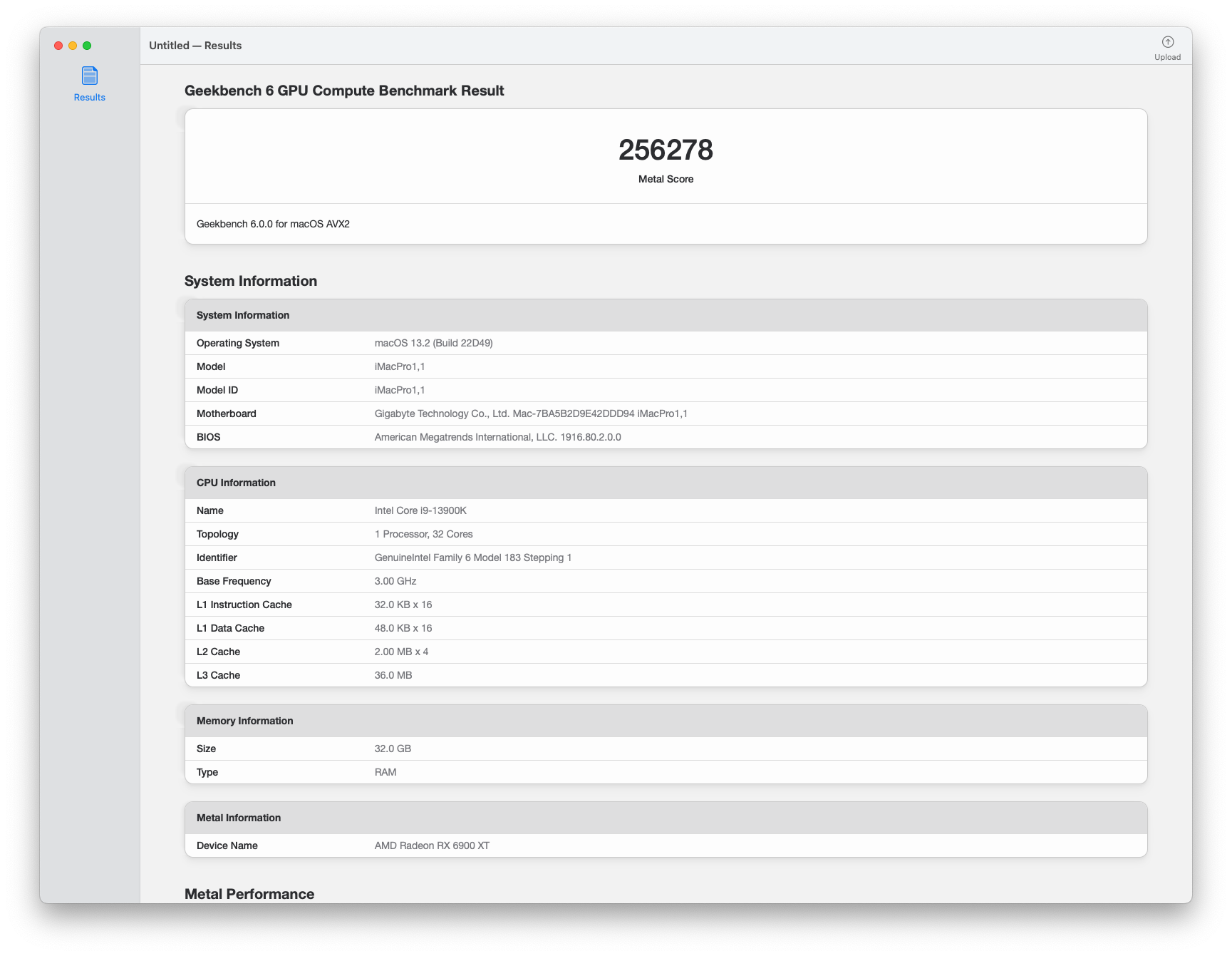Click the L2 Cache label
The width and height of the screenshot is (1232, 956).
tap(218, 652)
